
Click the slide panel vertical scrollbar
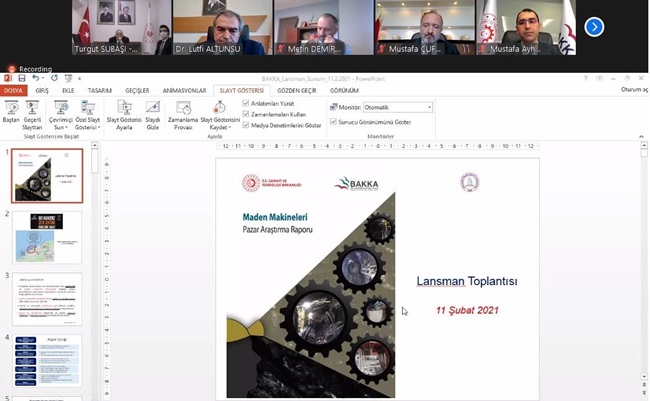click(95, 270)
